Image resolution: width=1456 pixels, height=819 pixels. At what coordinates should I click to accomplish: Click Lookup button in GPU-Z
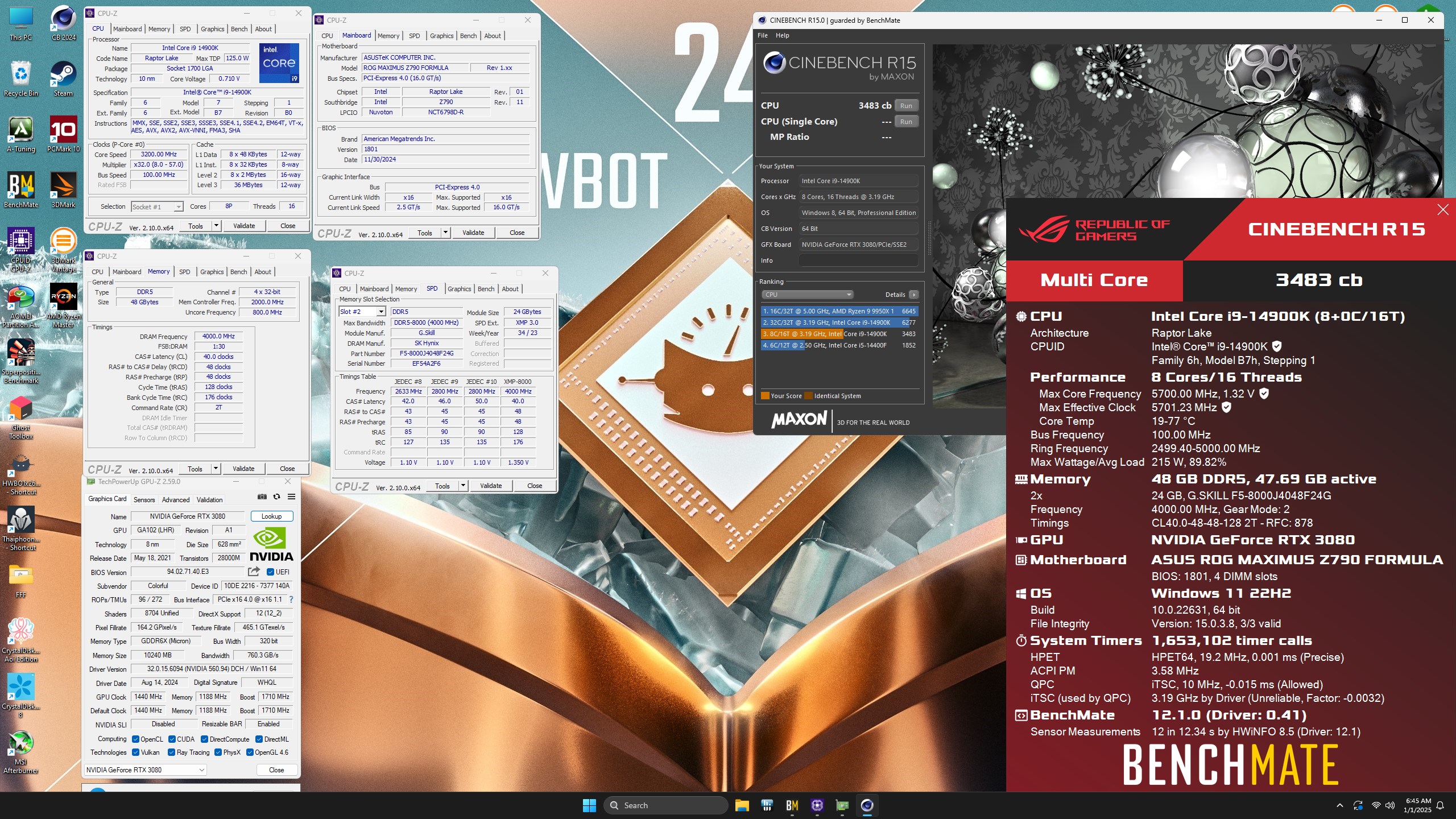[271, 516]
